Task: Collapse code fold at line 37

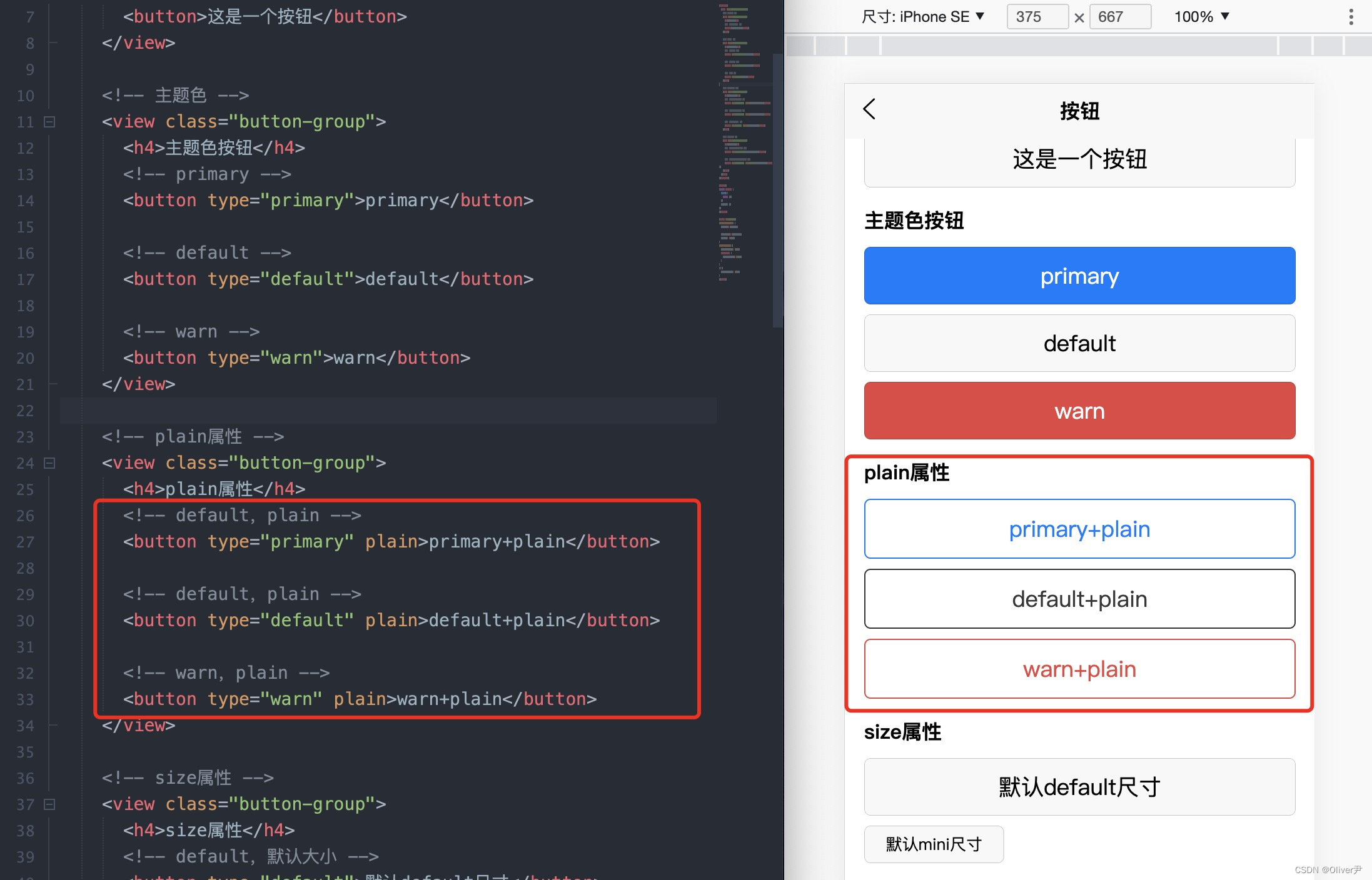Action: click(x=49, y=804)
